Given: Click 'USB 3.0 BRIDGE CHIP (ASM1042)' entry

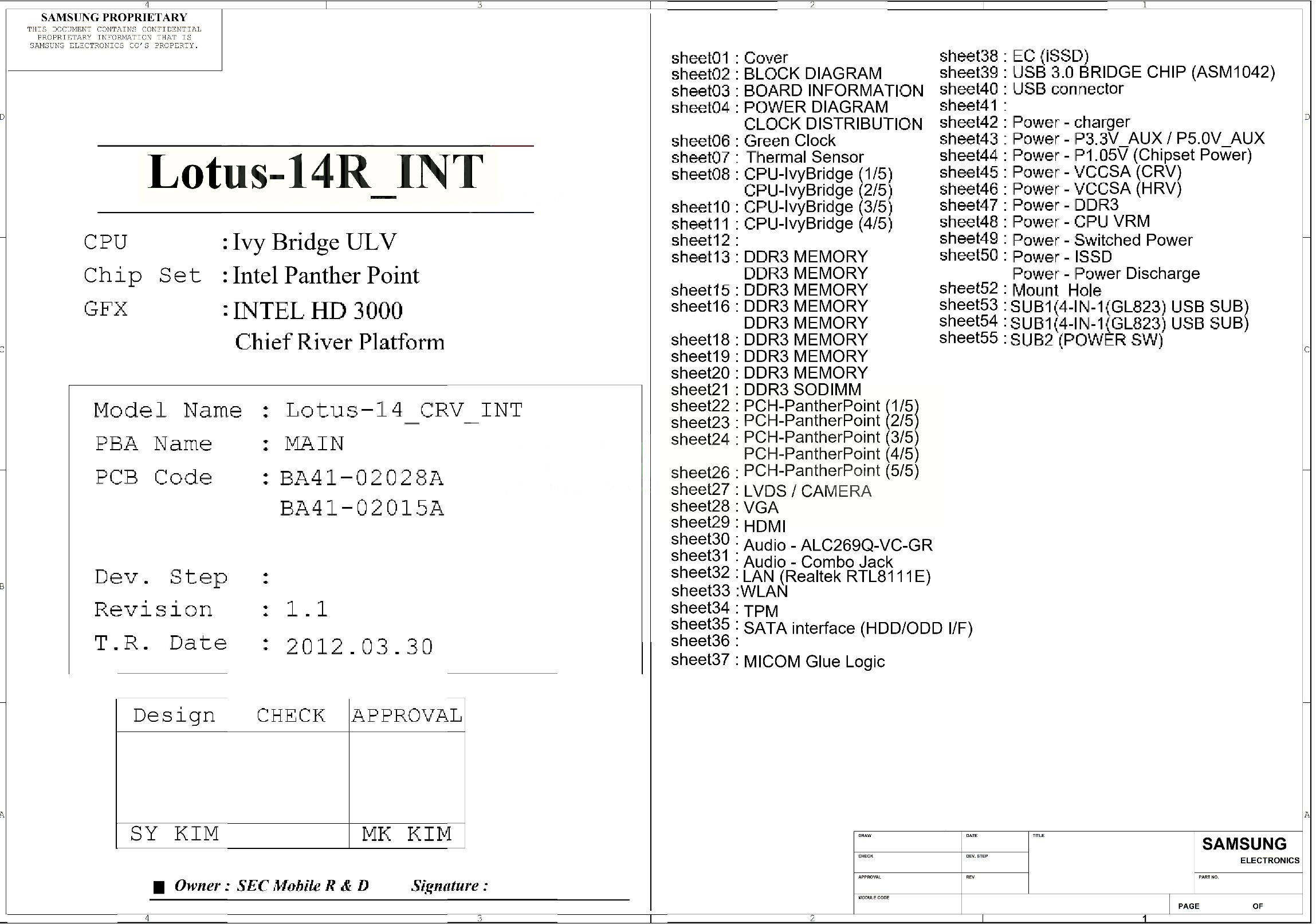Looking at the screenshot, I should 1144,72.
